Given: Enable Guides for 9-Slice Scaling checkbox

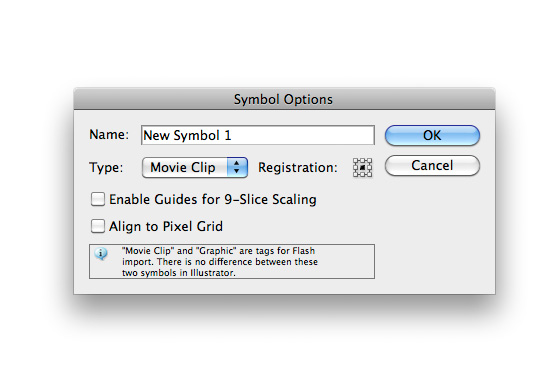Looking at the screenshot, I should tap(98, 199).
